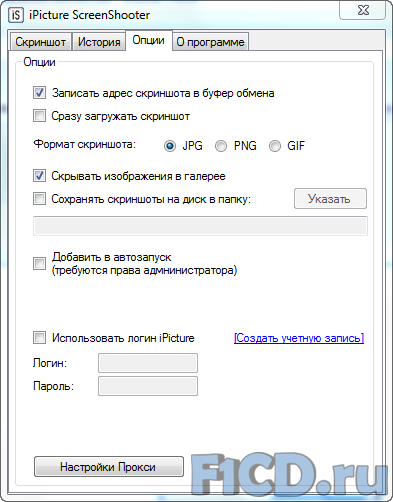Open Настройки Прокси settings
393x502 pixels.
coord(109,467)
